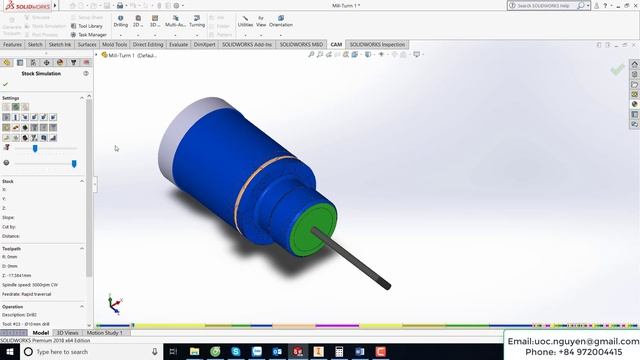Open the Orientation dropdown arrow
The width and height of the screenshot is (640, 360).
click(x=281, y=36)
